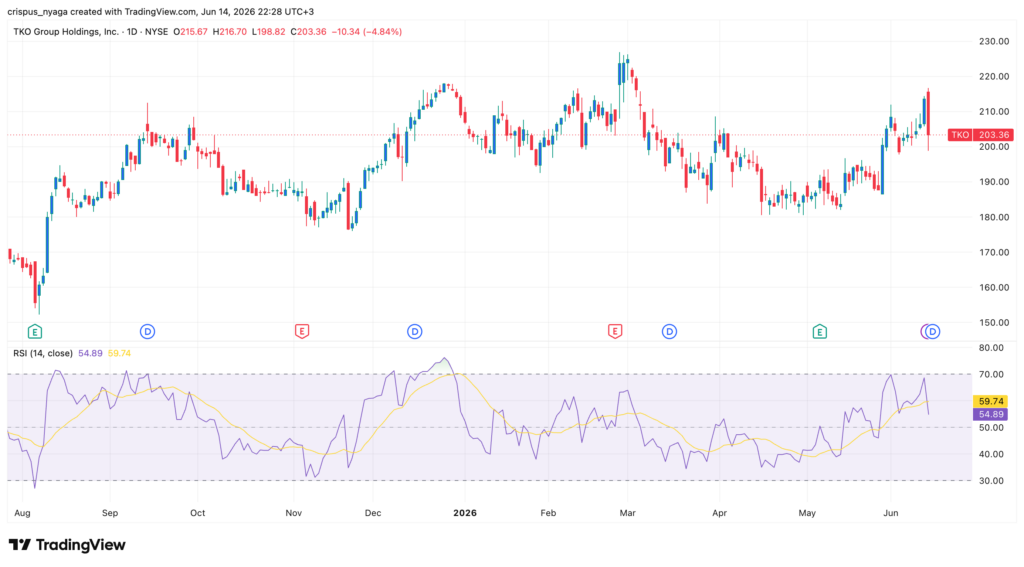
Task: Click the Jun label on time axis
Action: (891, 513)
